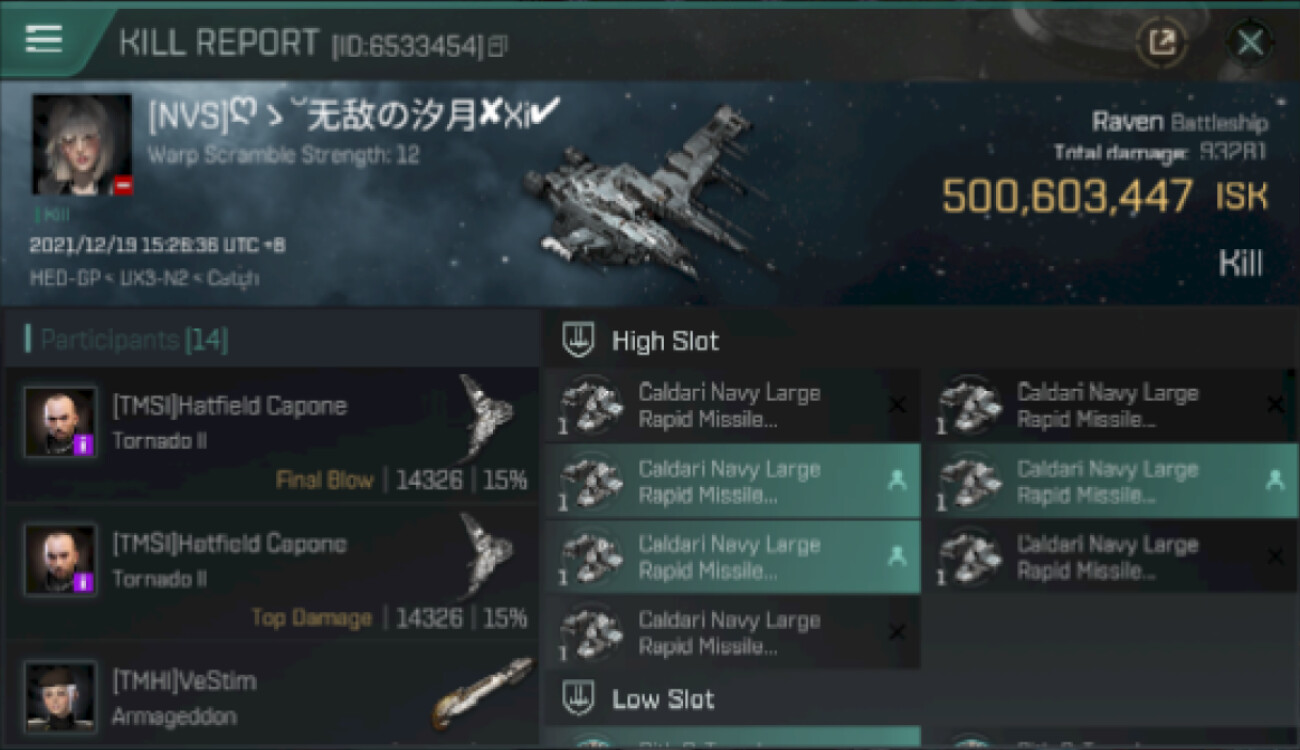The image size is (1300, 750).
Task: Open VeStim's character portrait
Action: (x=61, y=696)
